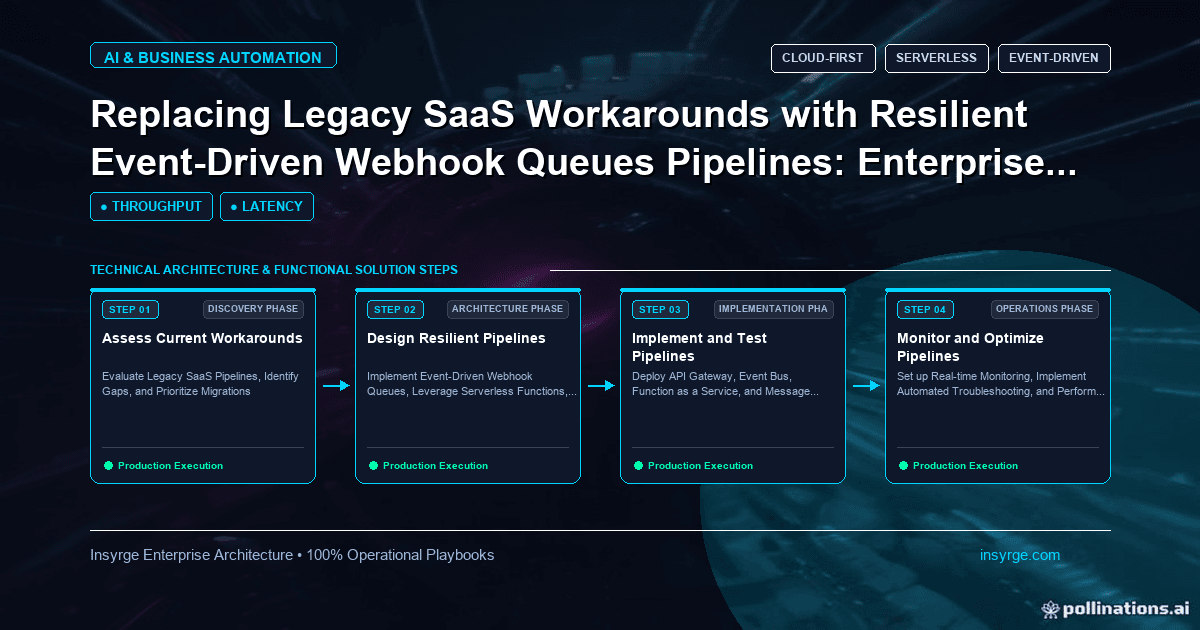Click the 'Monitor and Optimize Pipelines' card title
The height and width of the screenshot is (630, 1200).
[x=970, y=347]
